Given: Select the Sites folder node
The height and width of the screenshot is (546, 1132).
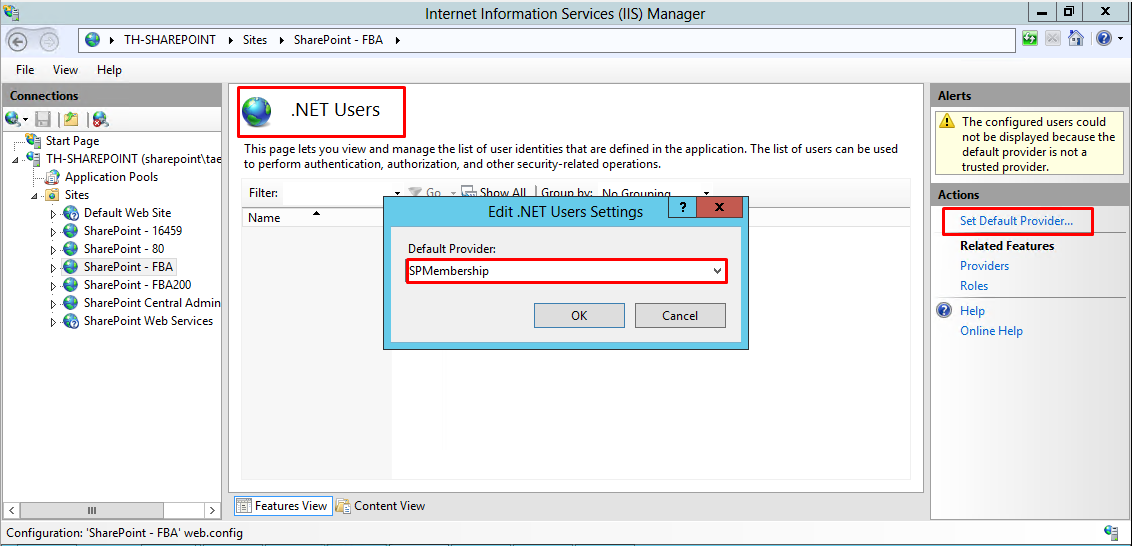Looking at the screenshot, I should tap(77, 195).
